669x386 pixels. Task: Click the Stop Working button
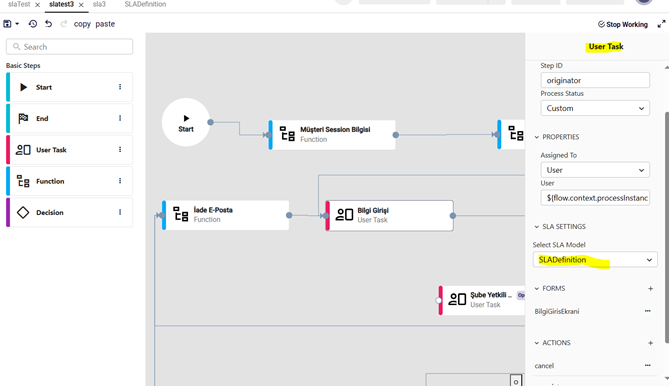(622, 24)
